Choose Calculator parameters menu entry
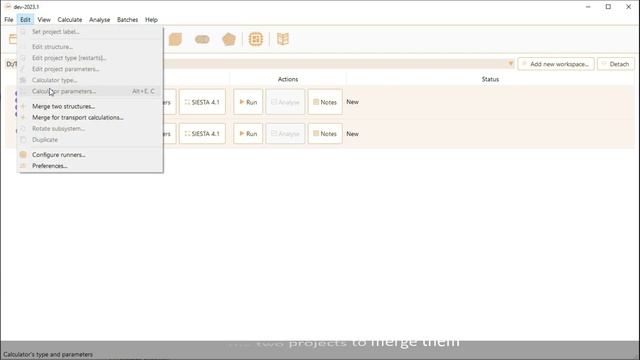The height and width of the screenshot is (360, 640). 90,91
